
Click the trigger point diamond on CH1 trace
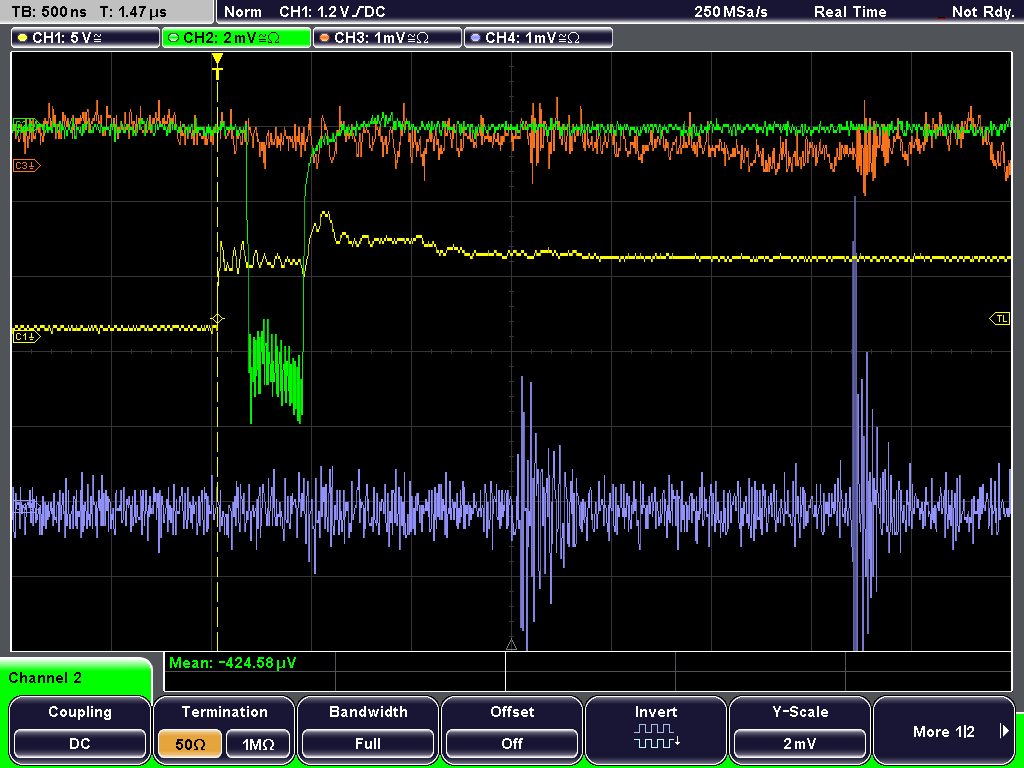(217, 319)
